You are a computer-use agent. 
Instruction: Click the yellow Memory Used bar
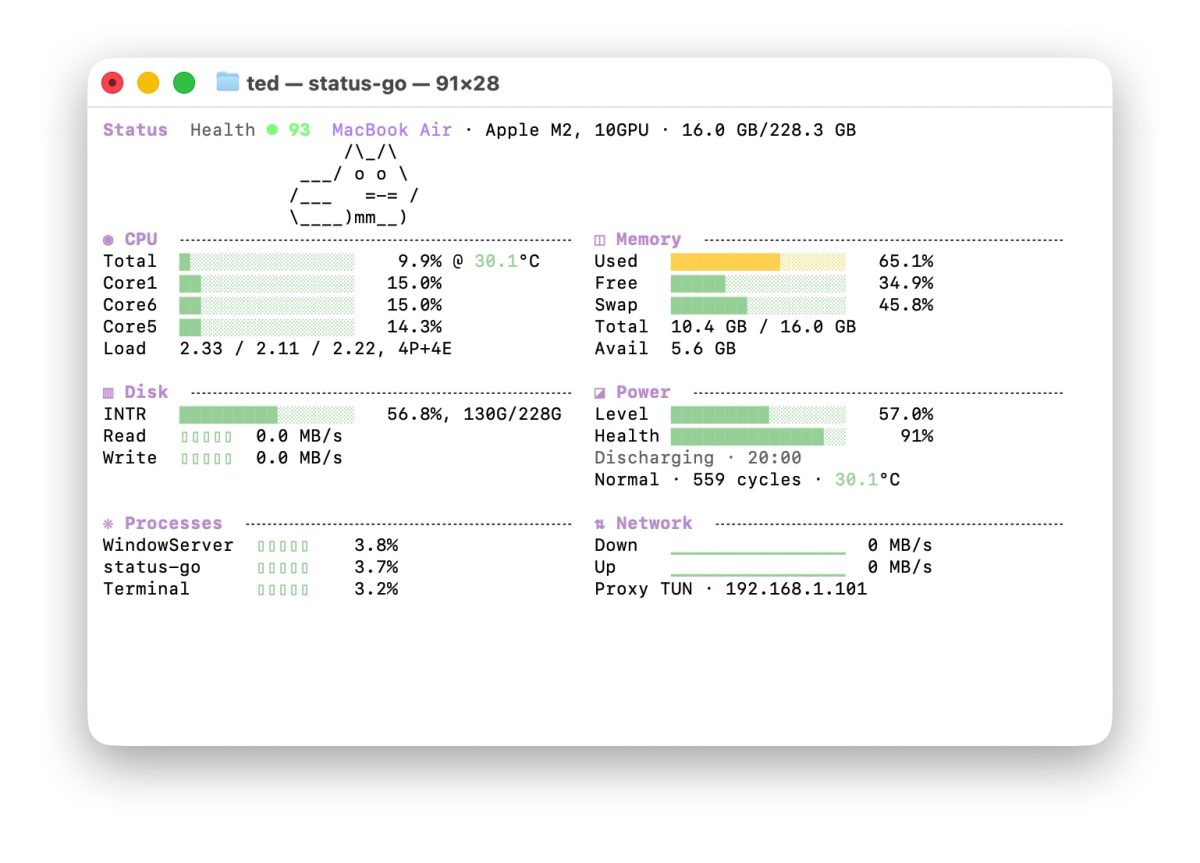759,261
